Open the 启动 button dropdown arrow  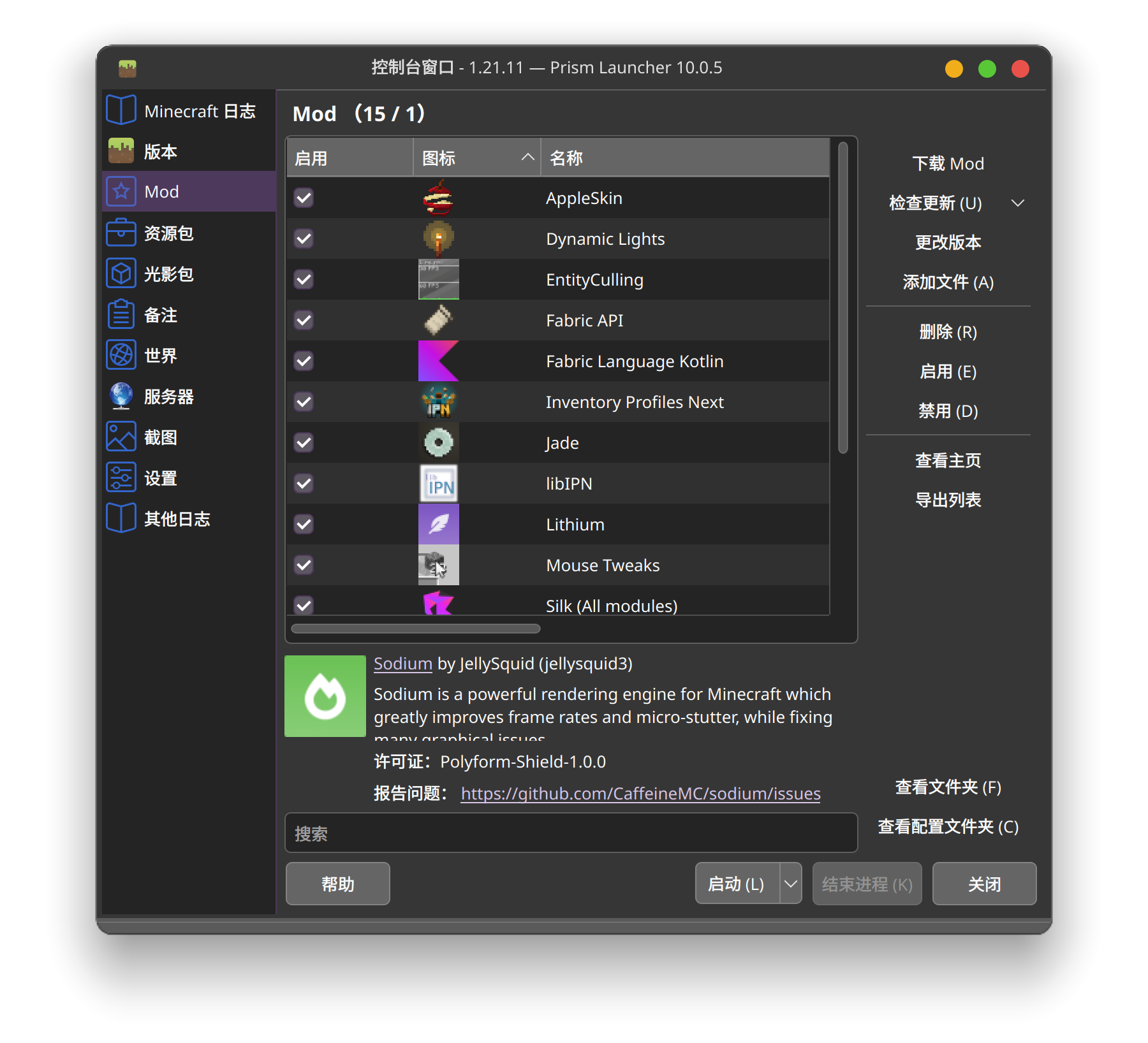point(791,884)
